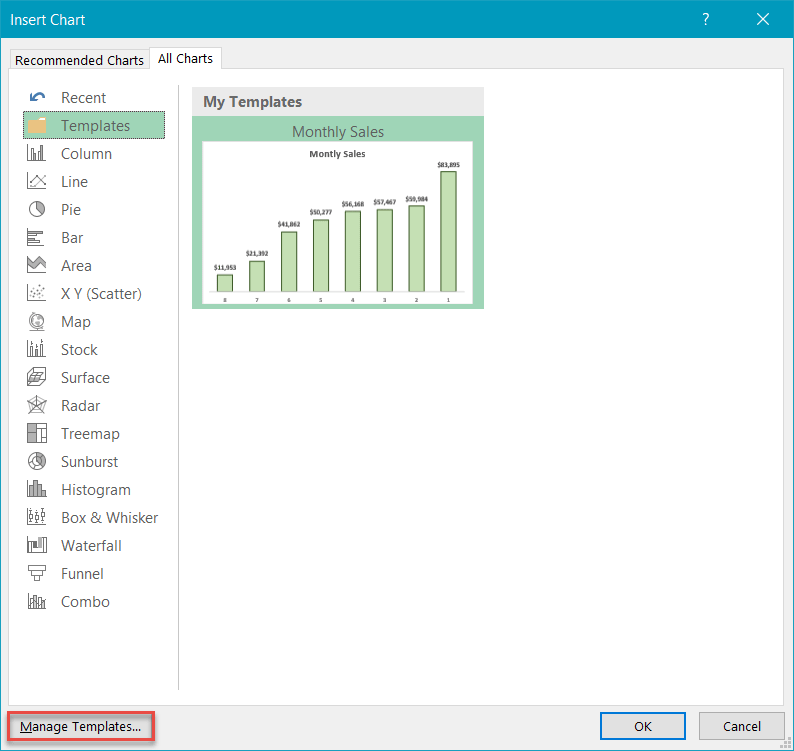Choose the X Y (Scatter) label
The height and width of the screenshot is (751, 794).
101,294
